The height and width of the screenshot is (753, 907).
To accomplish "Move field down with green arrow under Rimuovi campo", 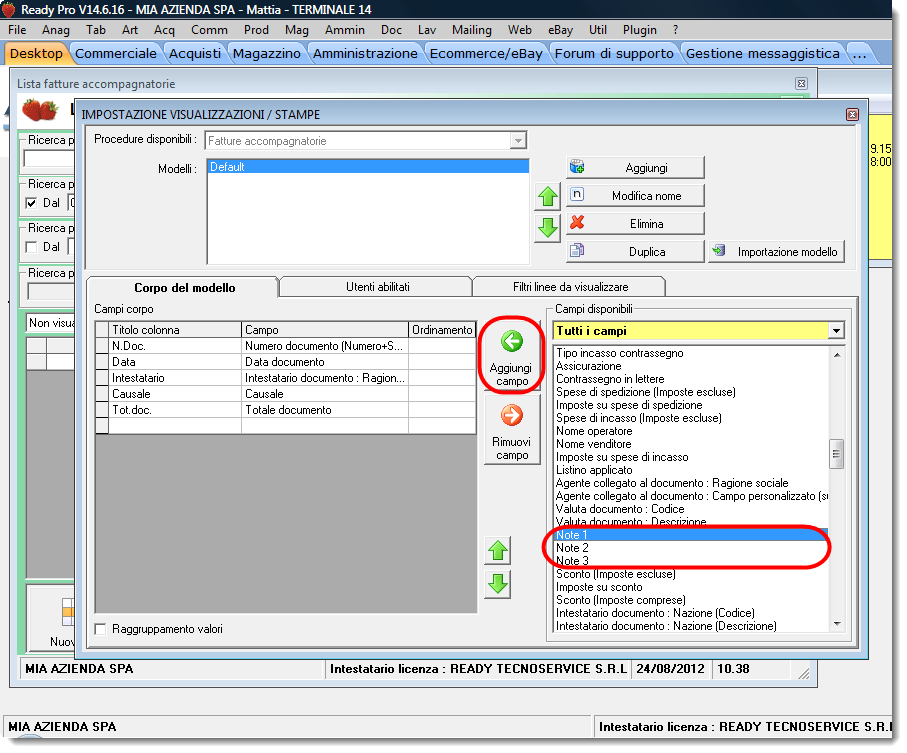I will click(497, 584).
